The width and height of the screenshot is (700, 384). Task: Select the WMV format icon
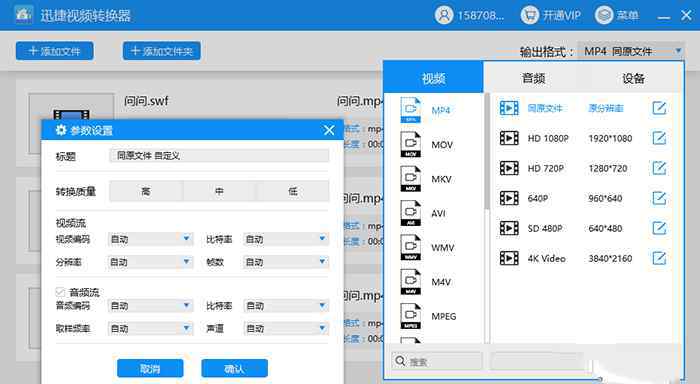(411, 247)
